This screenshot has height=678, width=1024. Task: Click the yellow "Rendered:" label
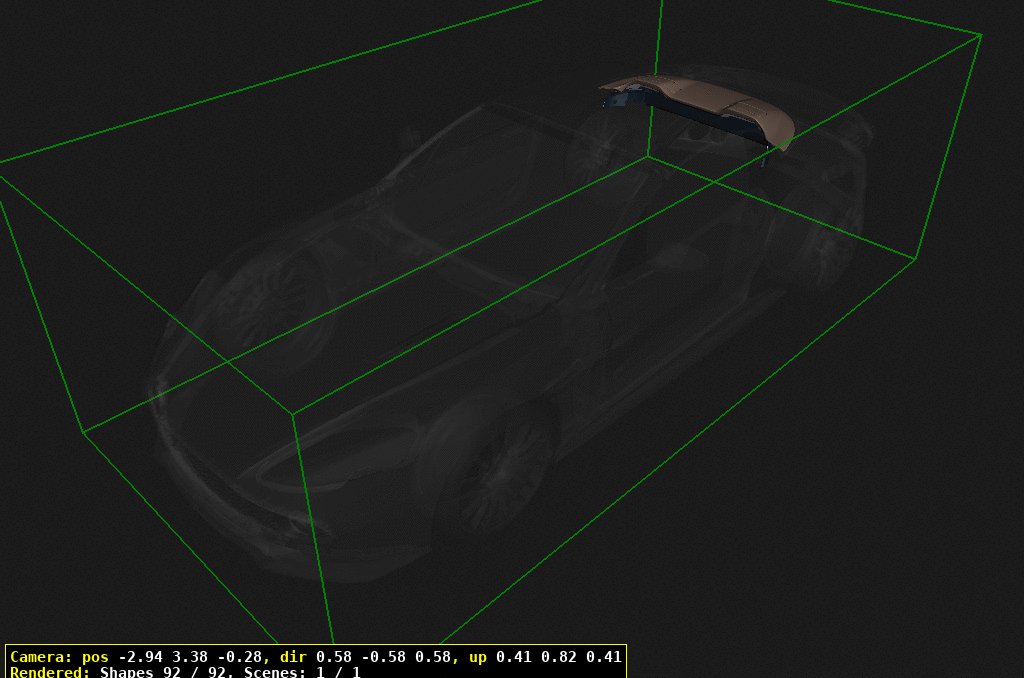50,672
